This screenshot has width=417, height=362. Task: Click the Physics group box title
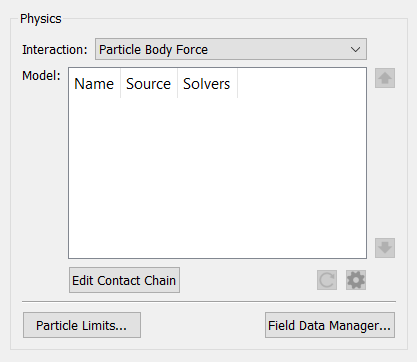coord(41,19)
